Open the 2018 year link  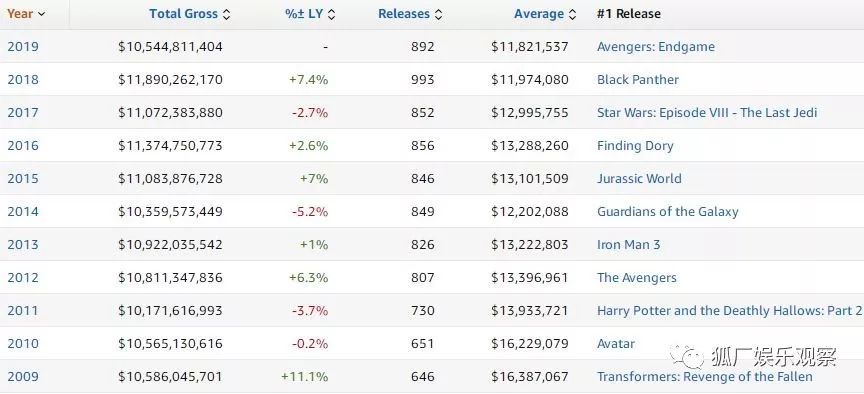(23, 79)
